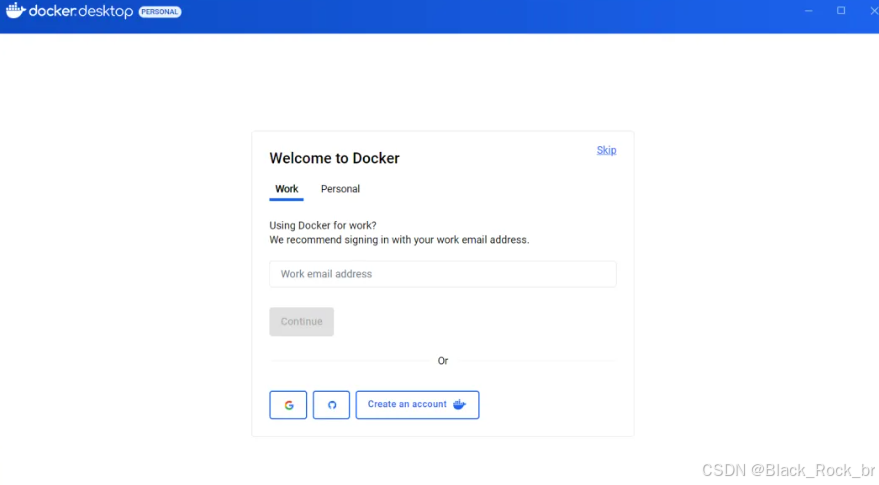This screenshot has height=485, width=879.
Task: Click the work email recommendation sentence
Action: tap(399, 240)
